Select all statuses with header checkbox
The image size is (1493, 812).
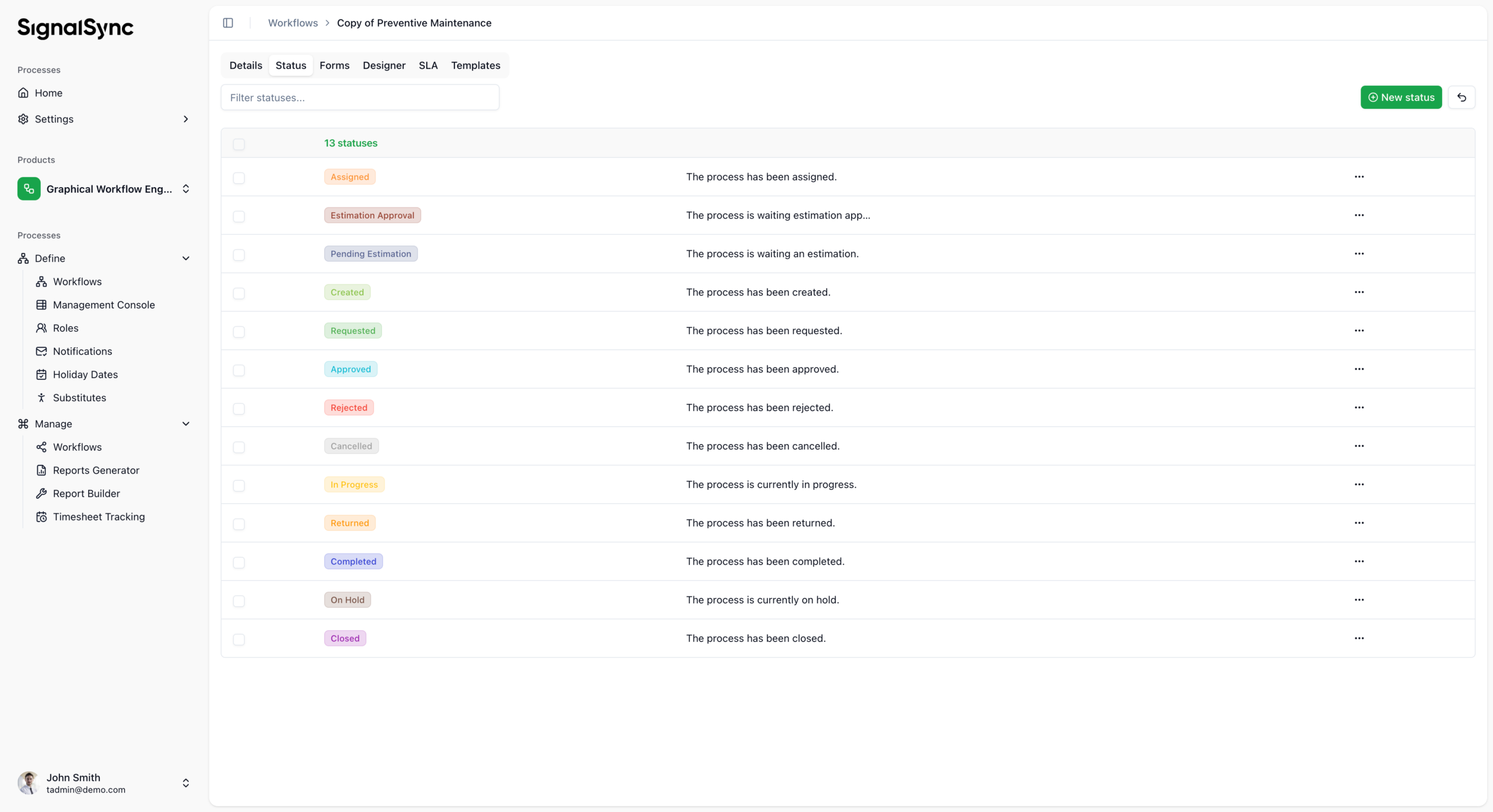click(x=239, y=144)
